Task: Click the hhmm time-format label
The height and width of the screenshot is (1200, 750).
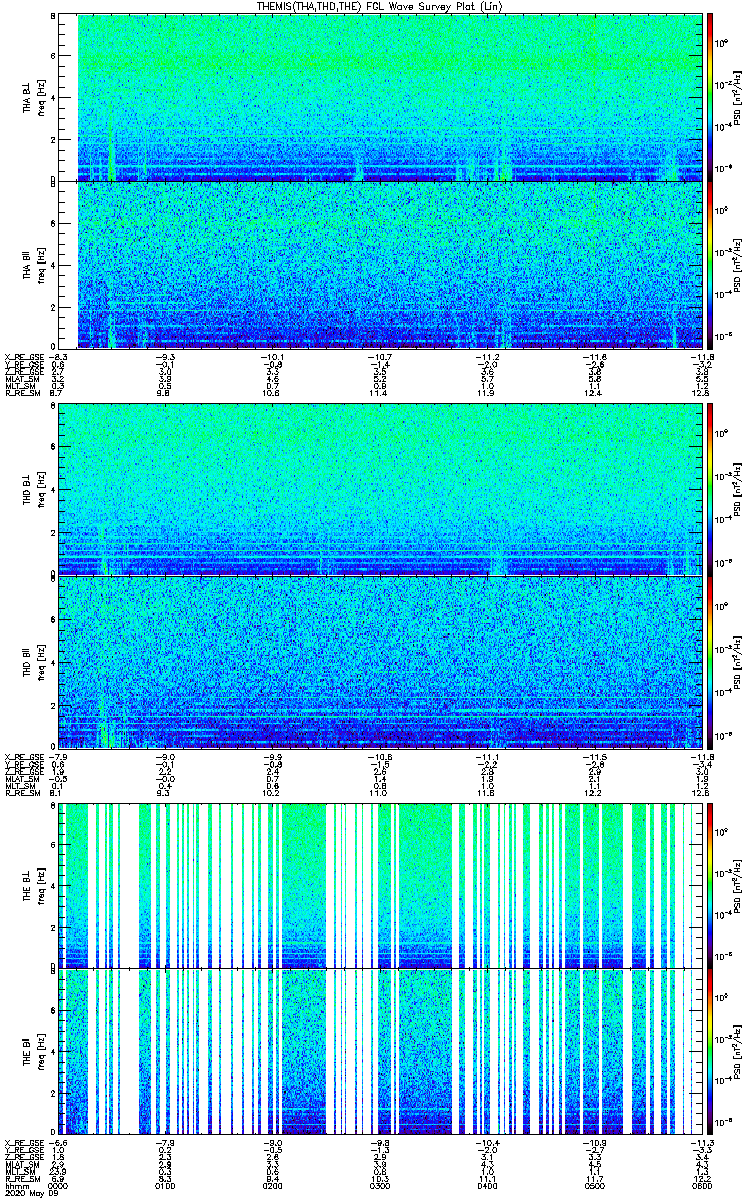Action: (x=14, y=1186)
